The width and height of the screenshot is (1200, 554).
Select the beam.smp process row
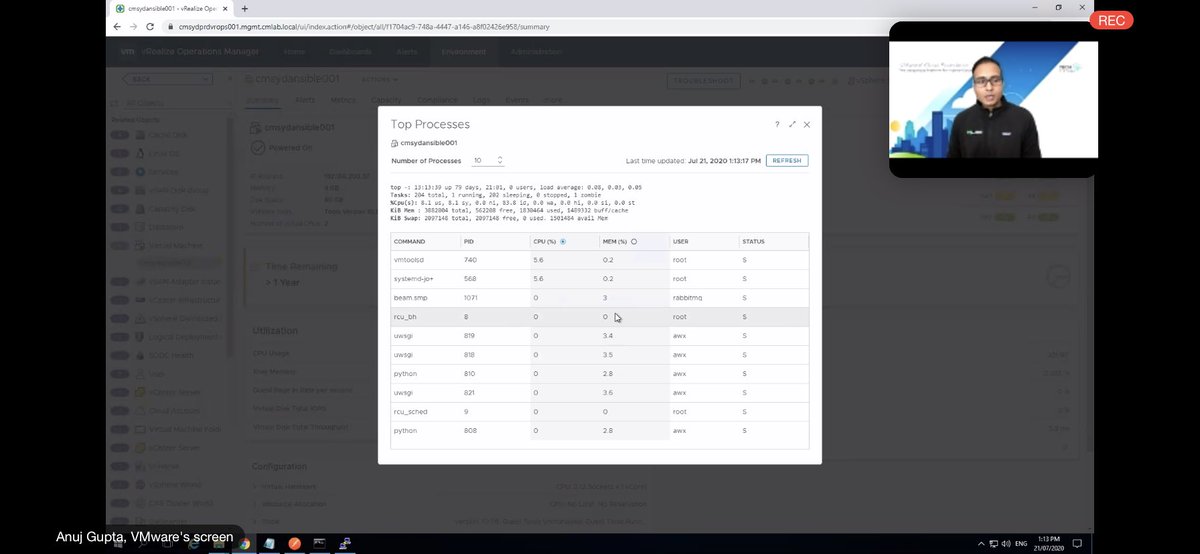click(x=599, y=298)
